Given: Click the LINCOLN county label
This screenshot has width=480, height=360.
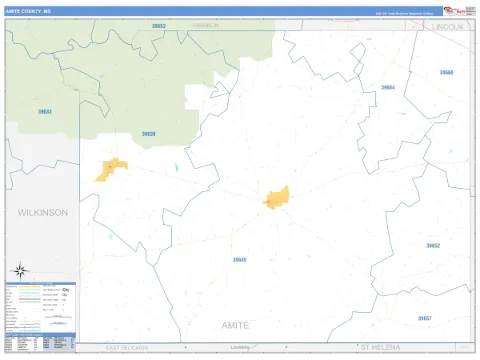Looking at the screenshot, I should pos(447,27).
